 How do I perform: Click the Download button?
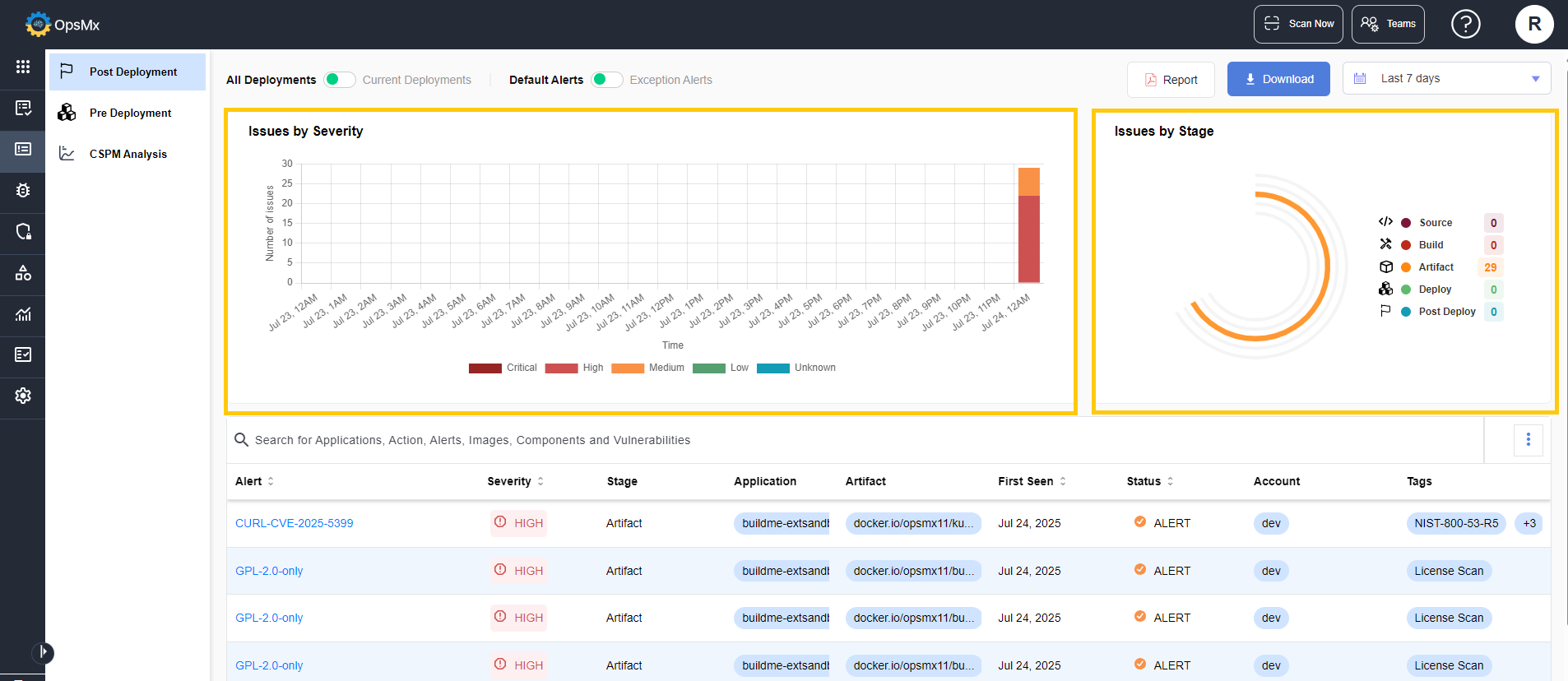[1278, 79]
